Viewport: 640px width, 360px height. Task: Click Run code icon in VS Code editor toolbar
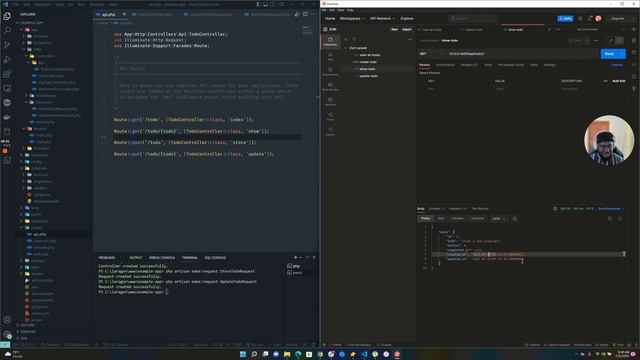(x=297, y=14)
